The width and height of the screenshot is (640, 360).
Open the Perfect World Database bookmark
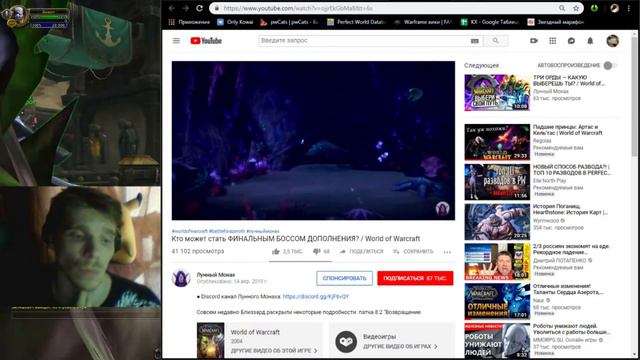point(356,22)
